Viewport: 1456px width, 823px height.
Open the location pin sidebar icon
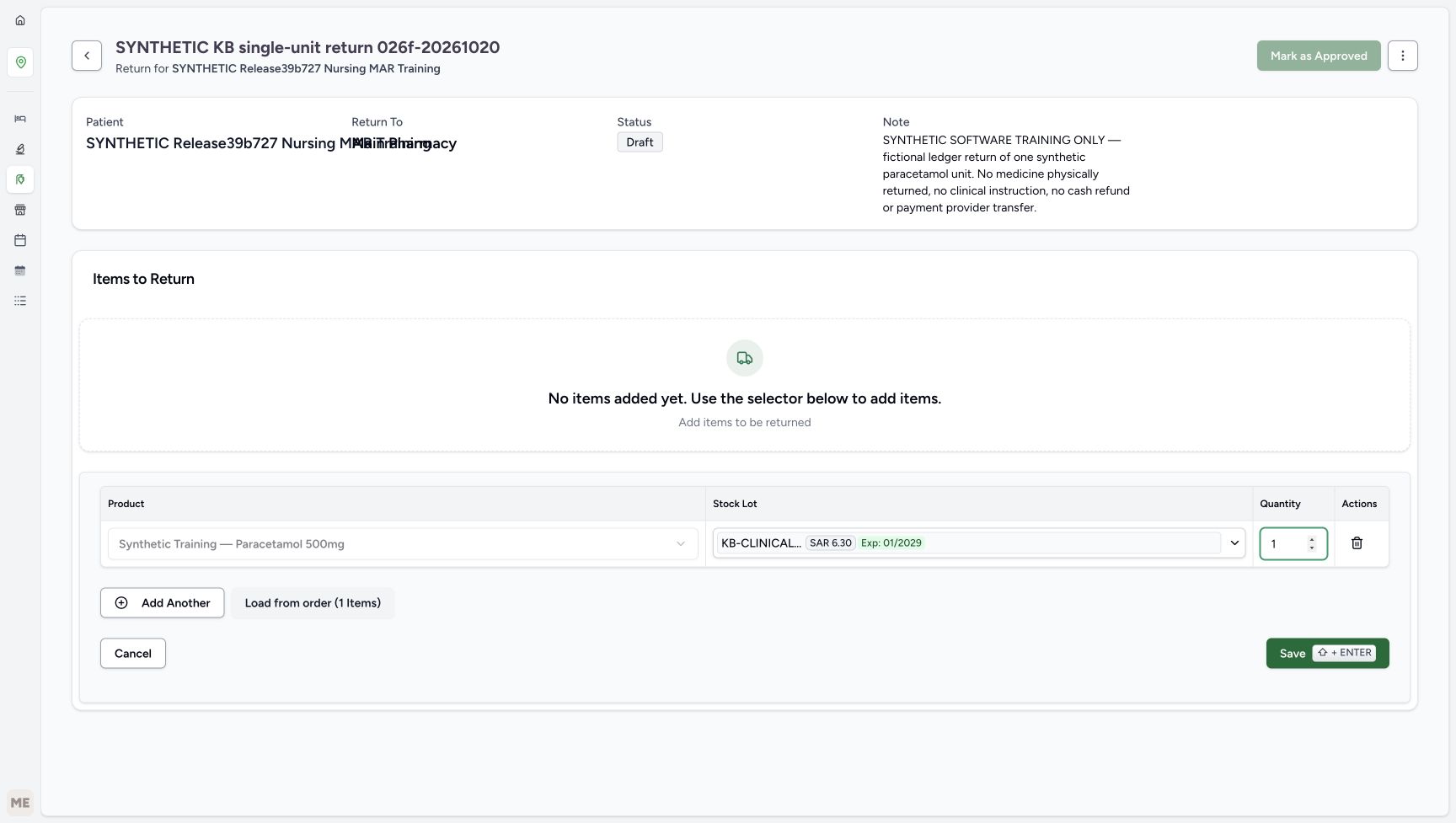pos(20,62)
